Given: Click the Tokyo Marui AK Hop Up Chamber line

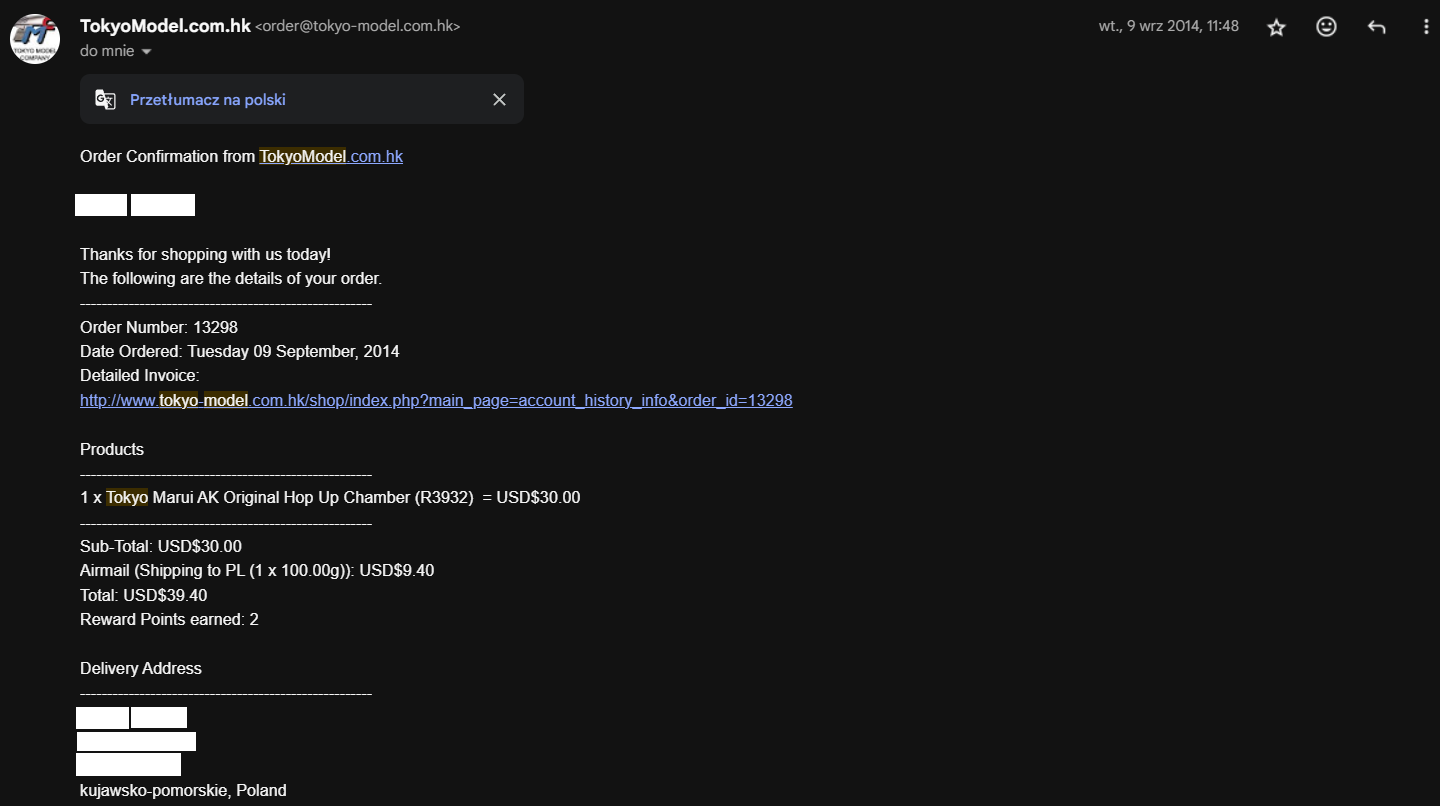Looking at the screenshot, I should (329, 497).
